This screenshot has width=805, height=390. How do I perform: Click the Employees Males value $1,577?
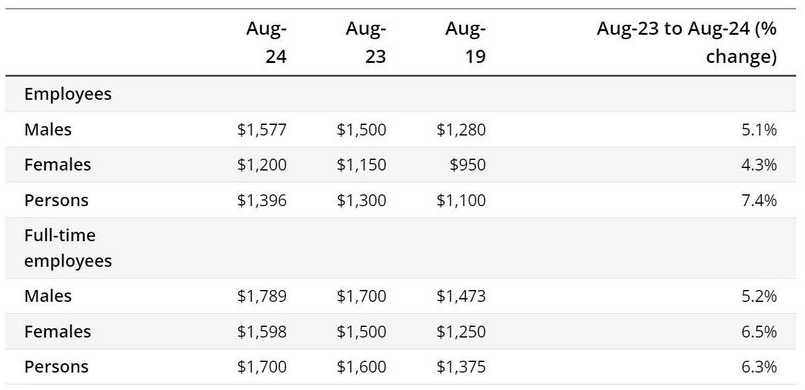(262, 130)
